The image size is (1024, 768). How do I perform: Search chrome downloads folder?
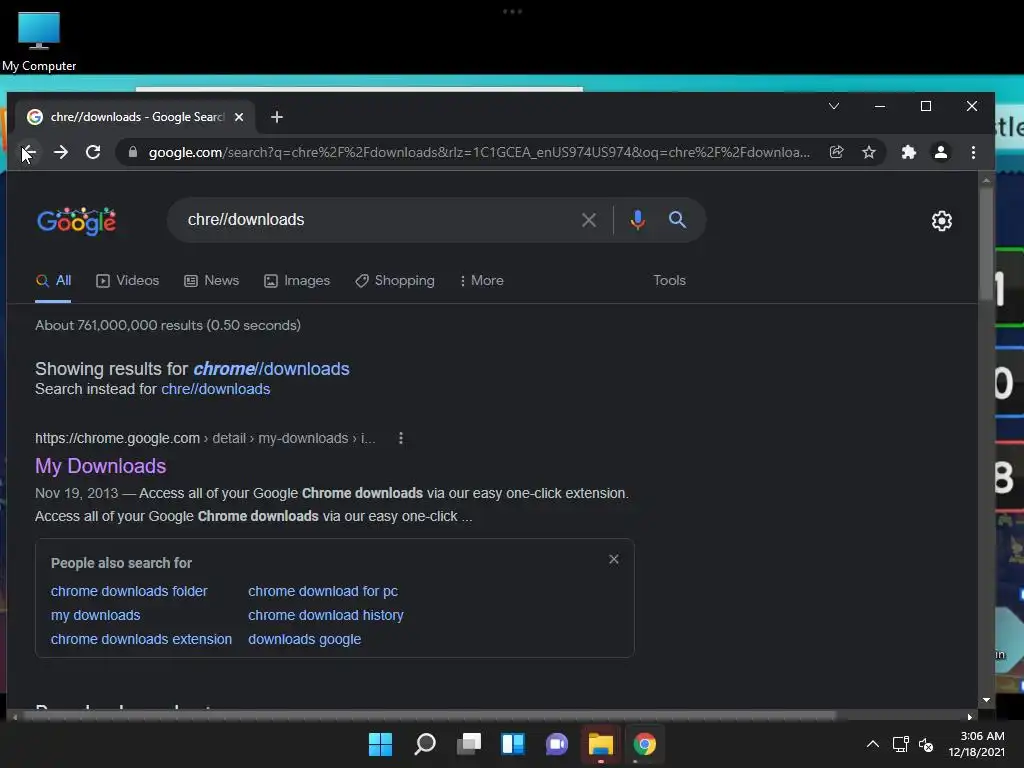tap(129, 591)
